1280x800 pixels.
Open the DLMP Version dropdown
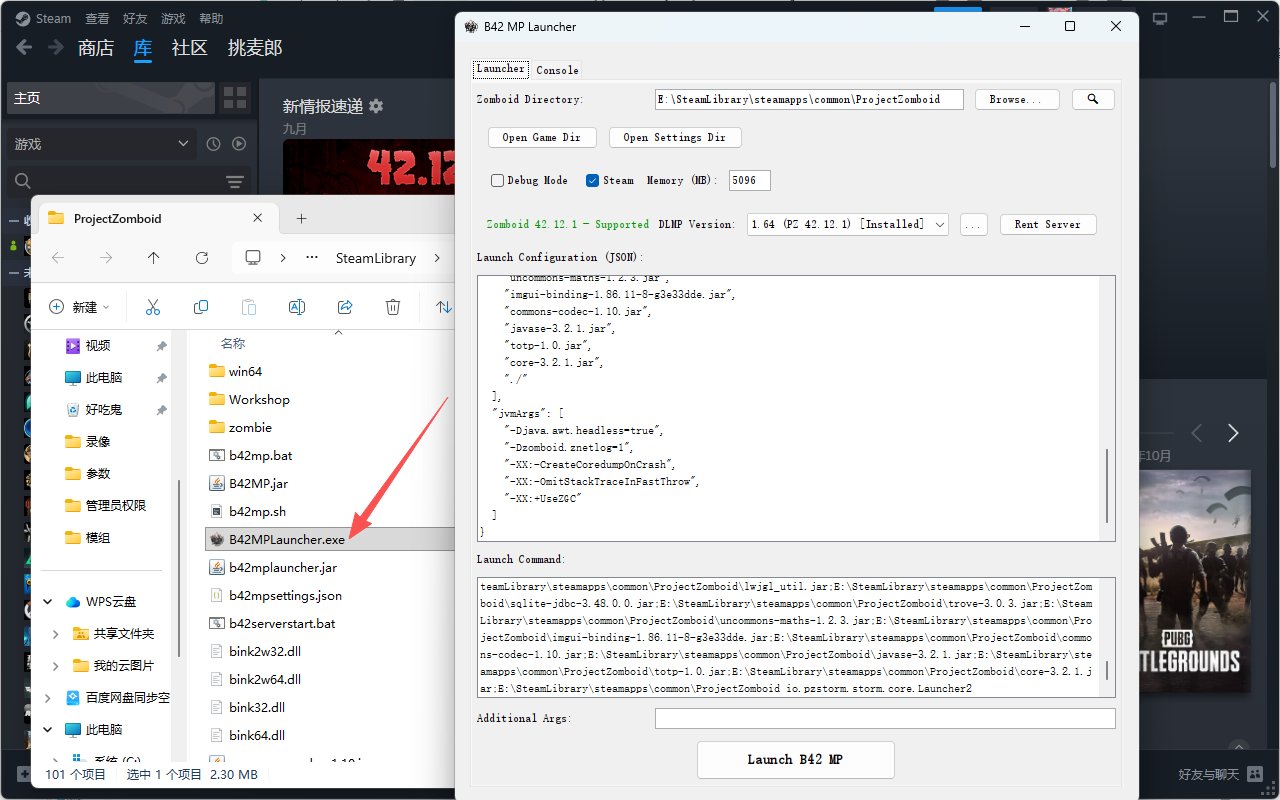[x=847, y=224]
